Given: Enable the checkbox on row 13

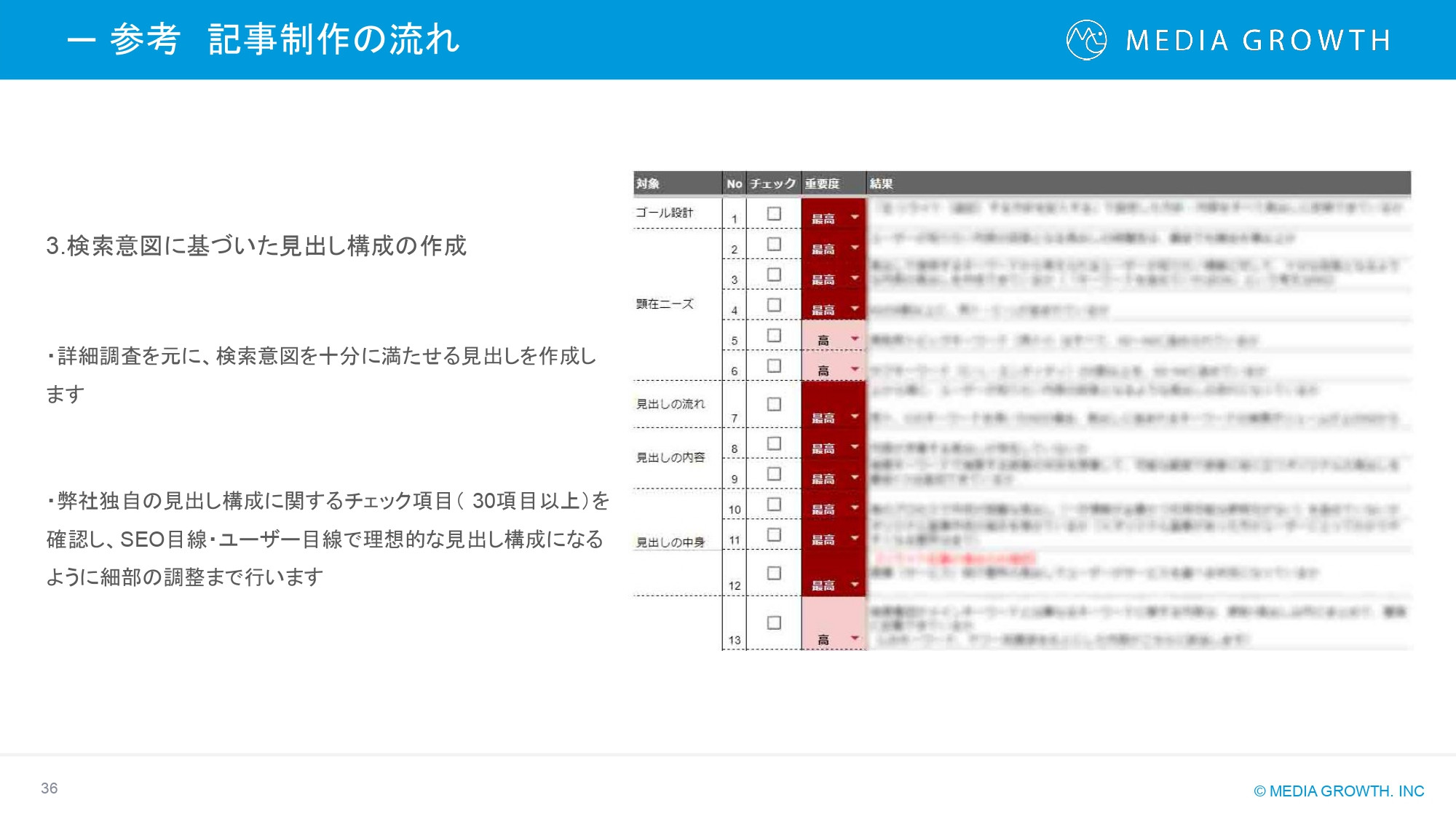Looking at the screenshot, I should [x=774, y=622].
